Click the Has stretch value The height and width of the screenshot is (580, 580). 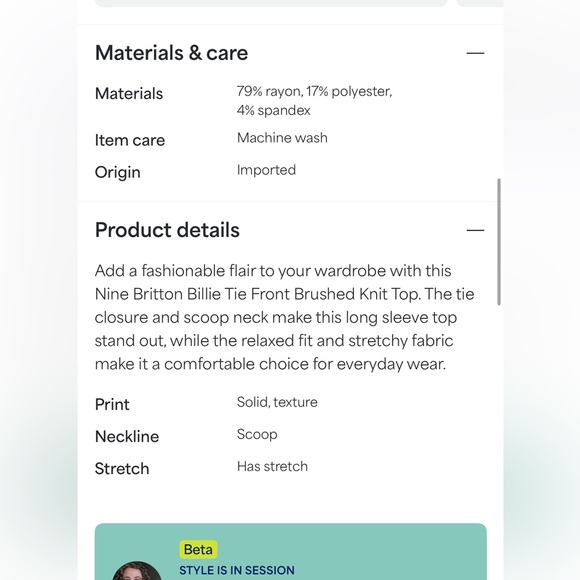click(272, 466)
